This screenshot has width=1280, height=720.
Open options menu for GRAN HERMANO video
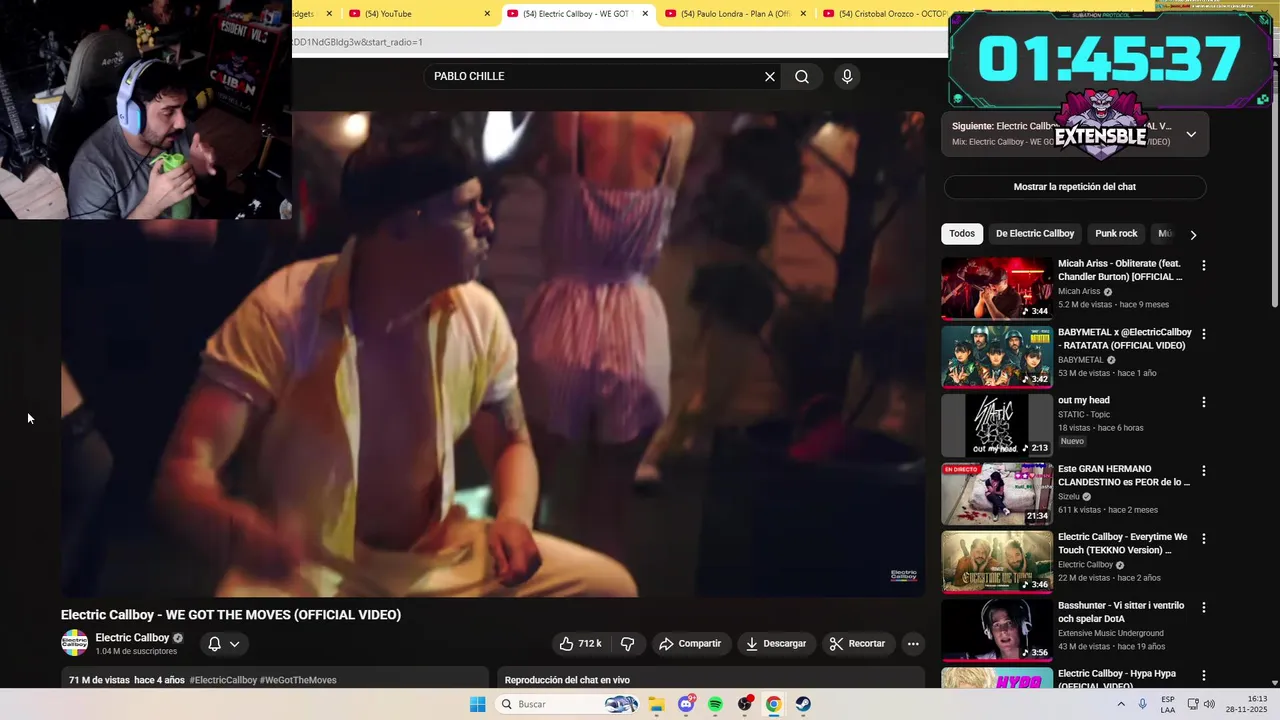(1204, 471)
